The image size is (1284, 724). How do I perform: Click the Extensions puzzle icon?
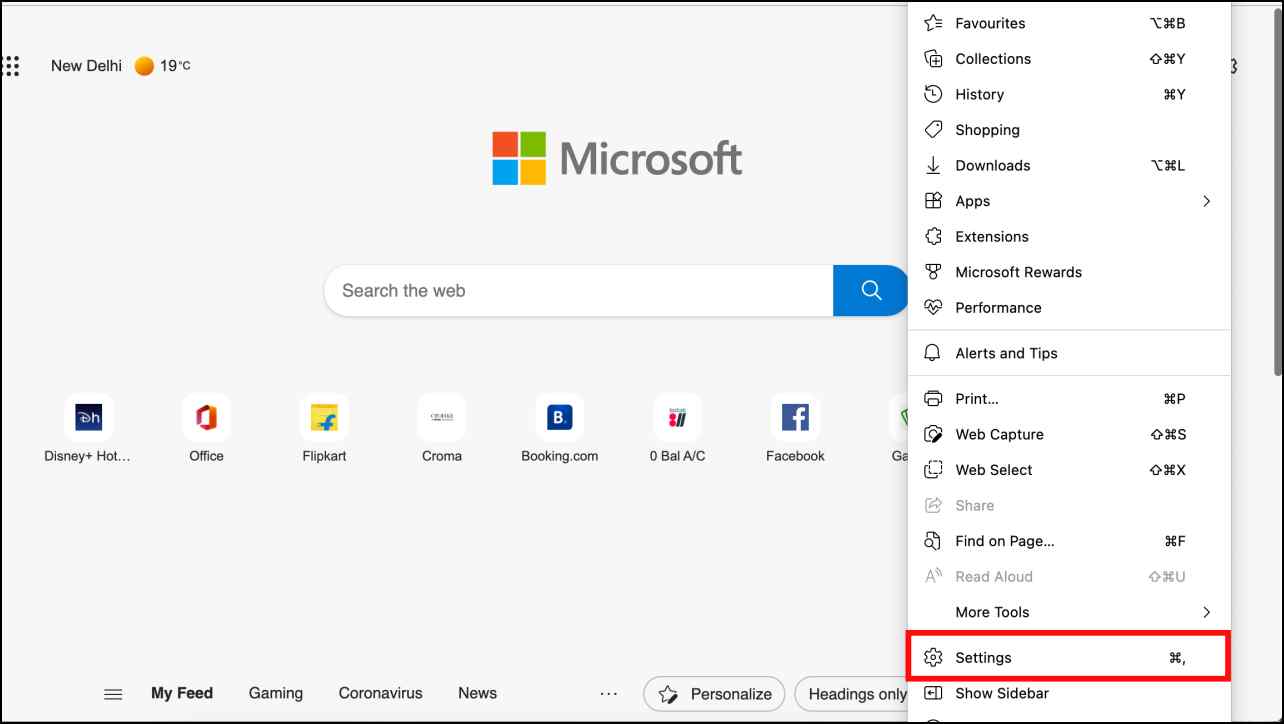coord(933,237)
